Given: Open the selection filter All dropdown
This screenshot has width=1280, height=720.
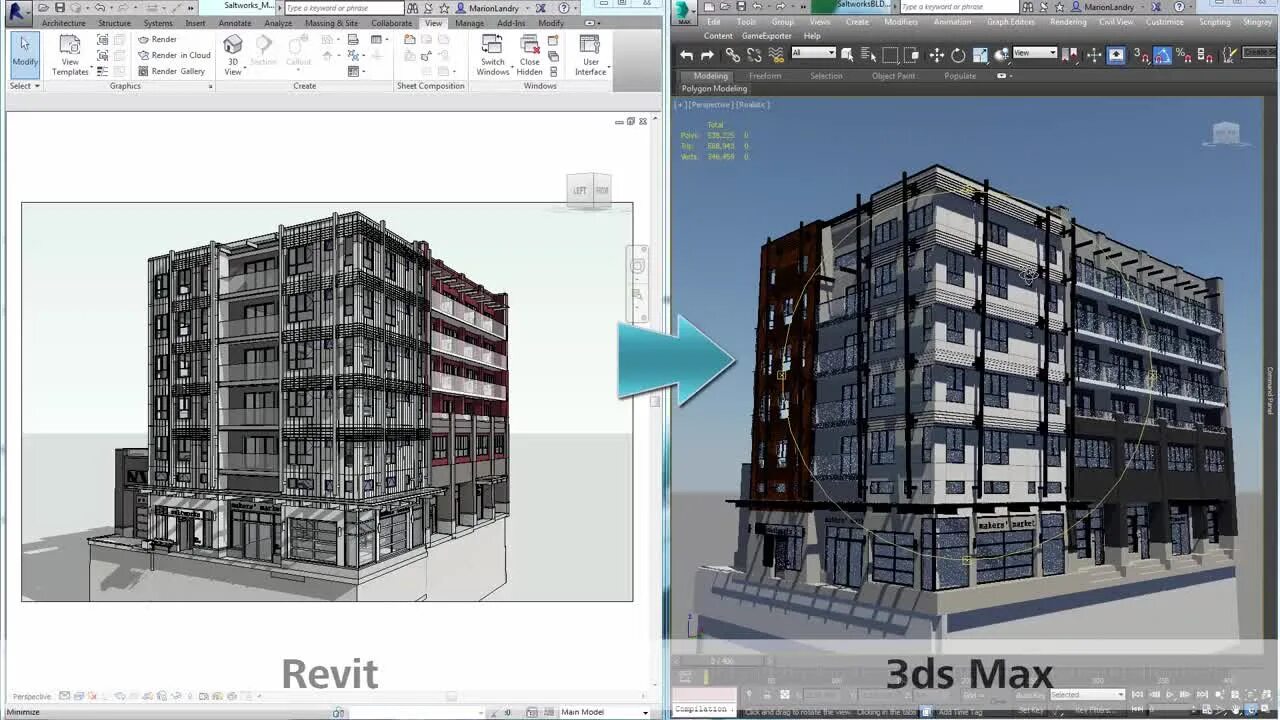Looking at the screenshot, I should [813, 53].
